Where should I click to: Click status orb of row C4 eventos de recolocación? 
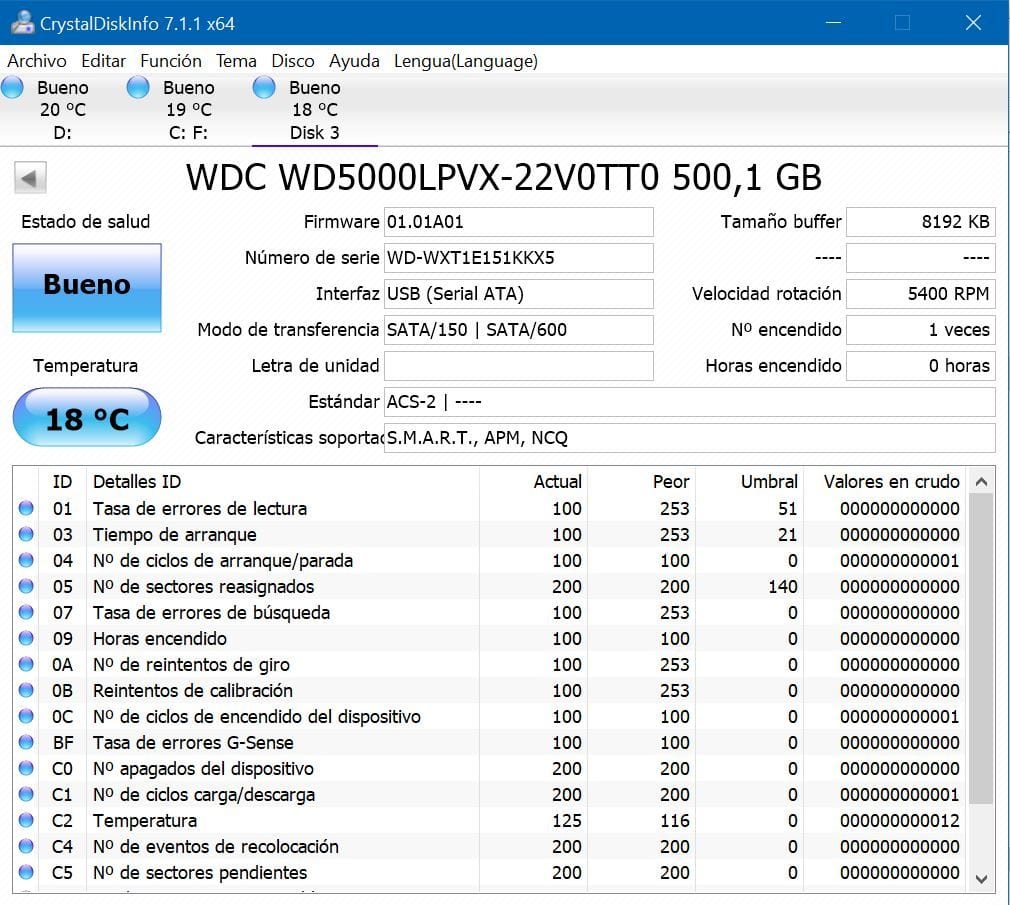(x=26, y=846)
